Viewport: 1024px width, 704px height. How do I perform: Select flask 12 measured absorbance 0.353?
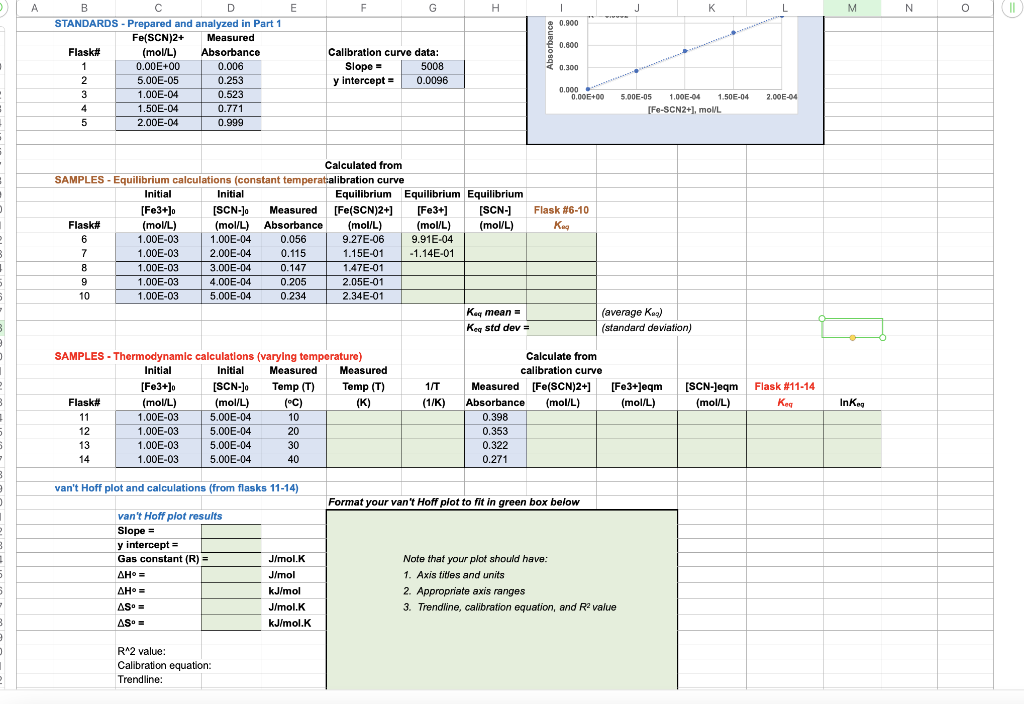click(x=495, y=432)
